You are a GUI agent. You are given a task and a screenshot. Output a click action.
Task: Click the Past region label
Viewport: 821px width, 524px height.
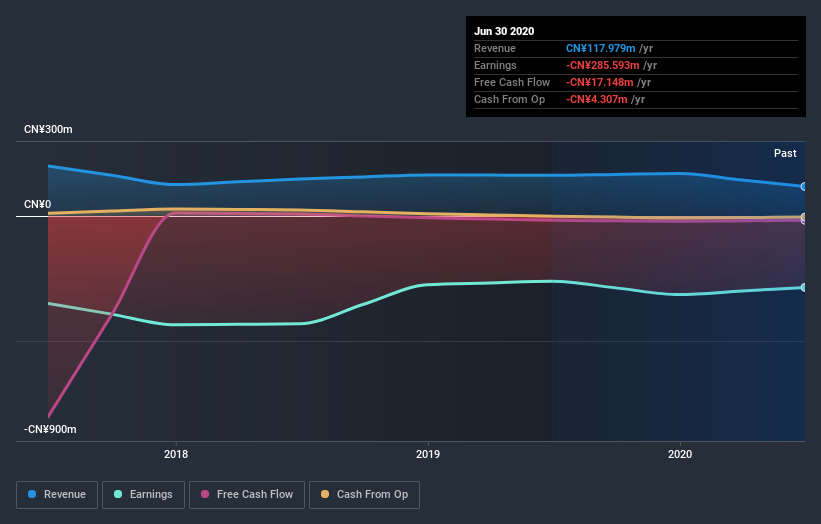coord(785,153)
